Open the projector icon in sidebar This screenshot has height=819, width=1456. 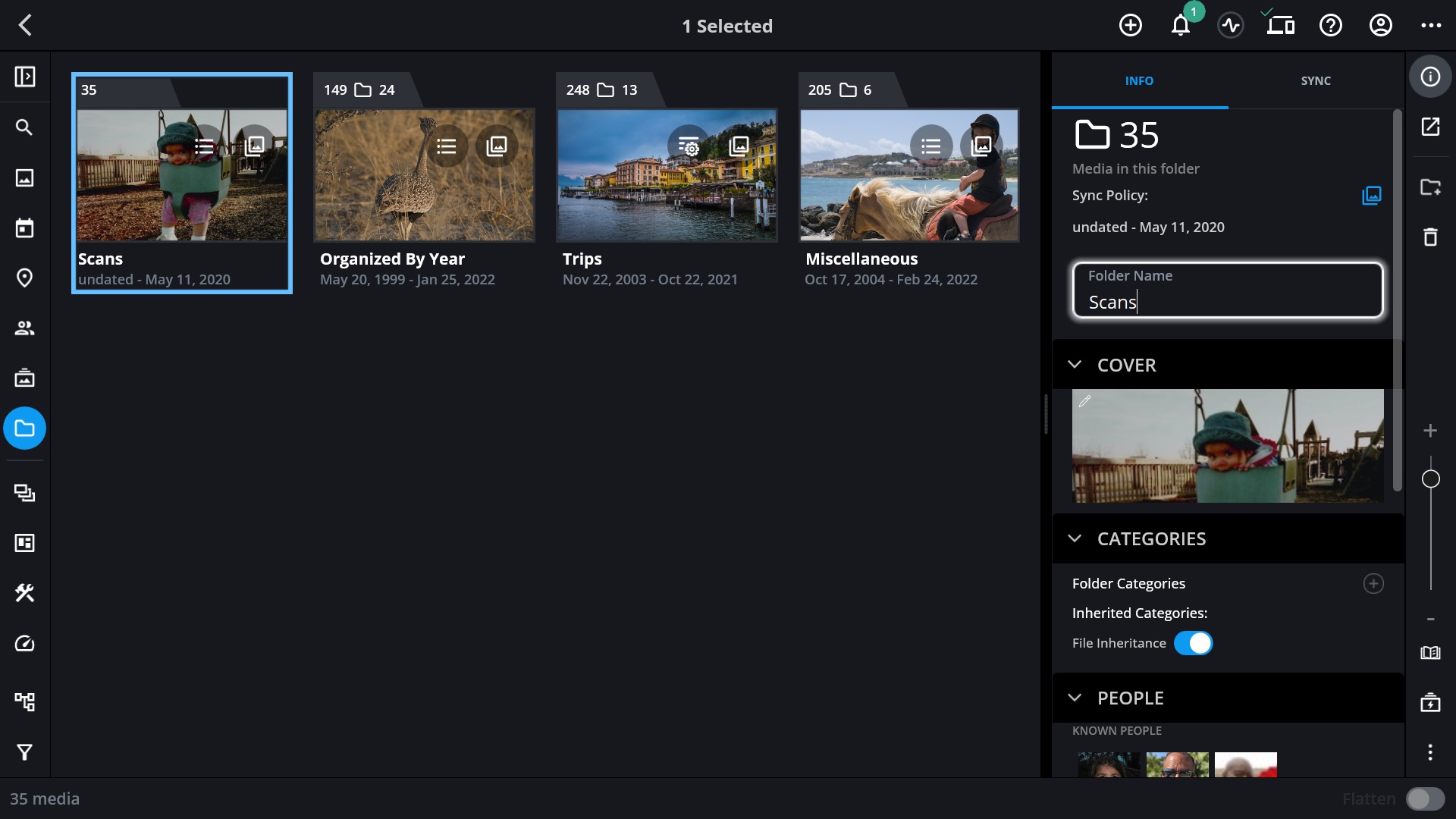pos(25,378)
